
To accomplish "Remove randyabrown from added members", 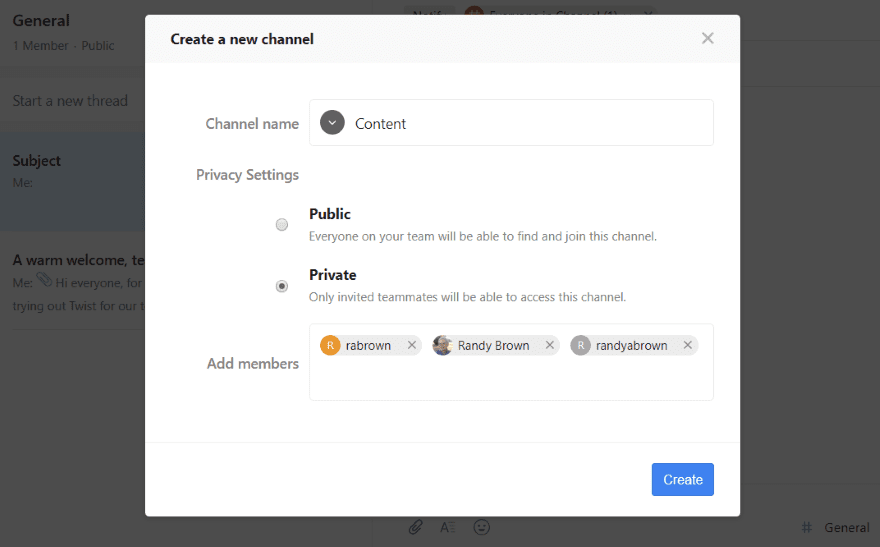I will pos(687,345).
